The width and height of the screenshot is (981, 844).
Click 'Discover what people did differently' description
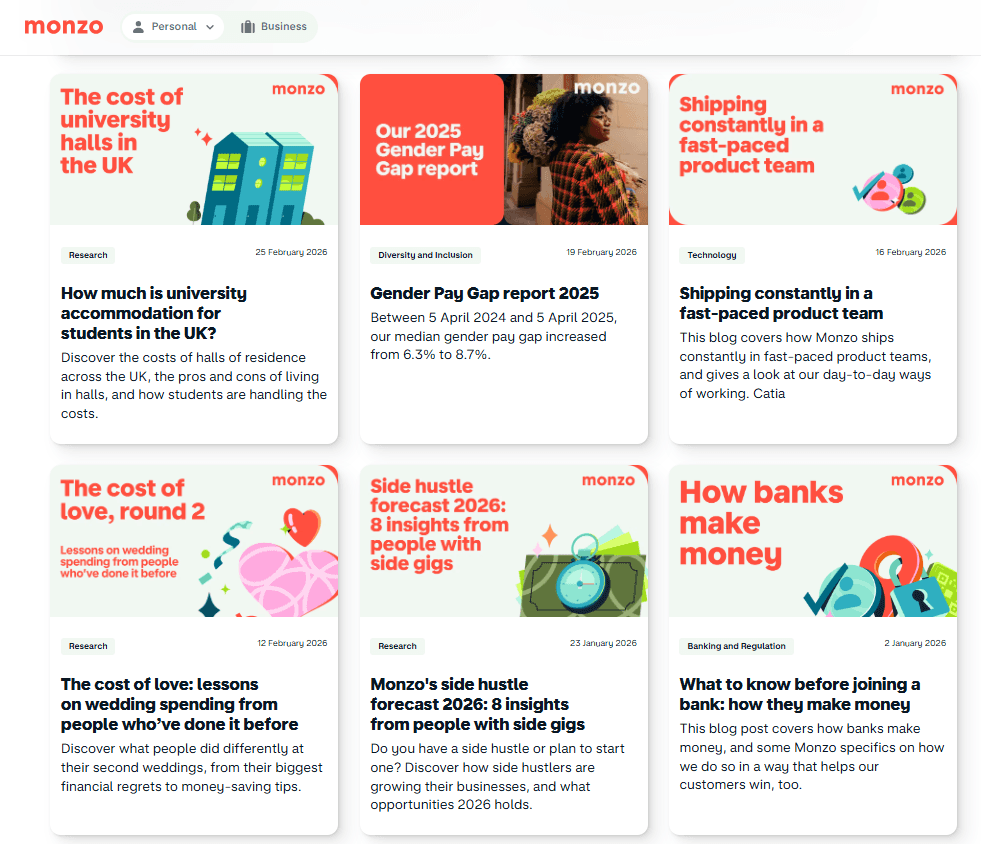191,767
